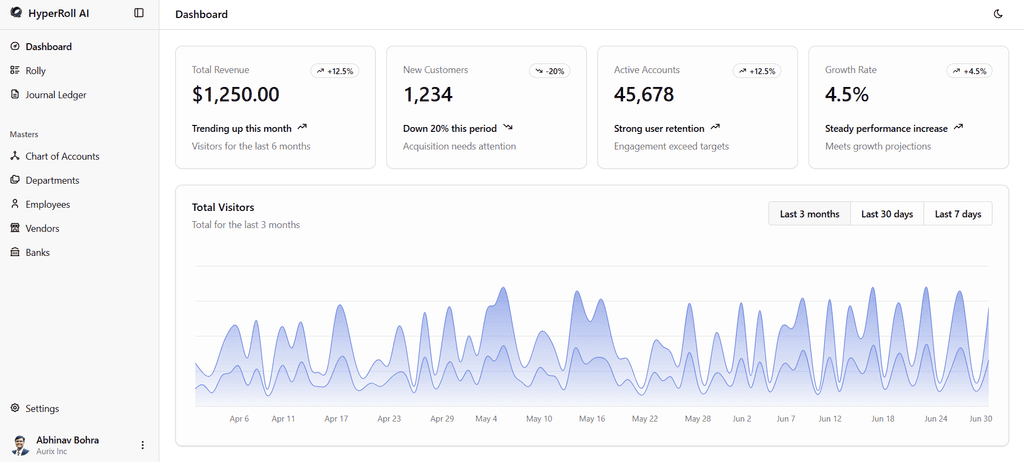This screenshot has height=462, width=1024.
Task: Click the HyperRoll AI logo icon
Action: pyautogui.click(x=16, y=13)
